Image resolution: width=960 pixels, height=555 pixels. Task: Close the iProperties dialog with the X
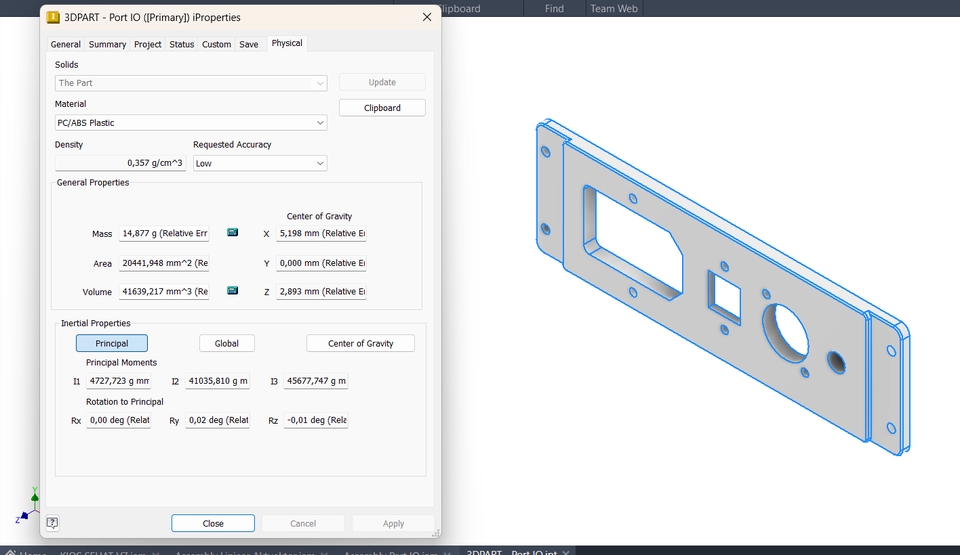pos(427,17)
